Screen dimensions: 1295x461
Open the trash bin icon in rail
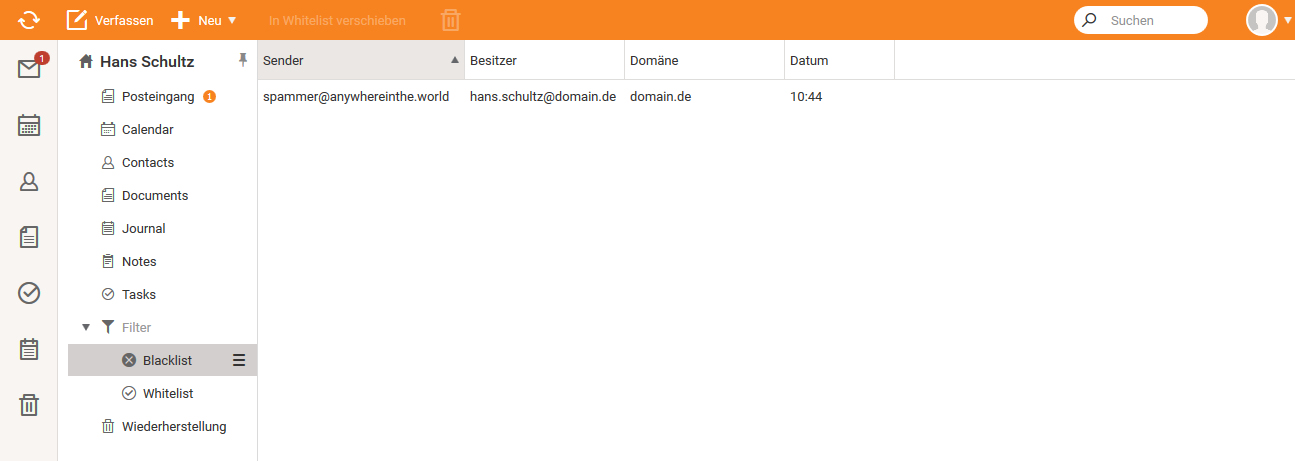29,405
